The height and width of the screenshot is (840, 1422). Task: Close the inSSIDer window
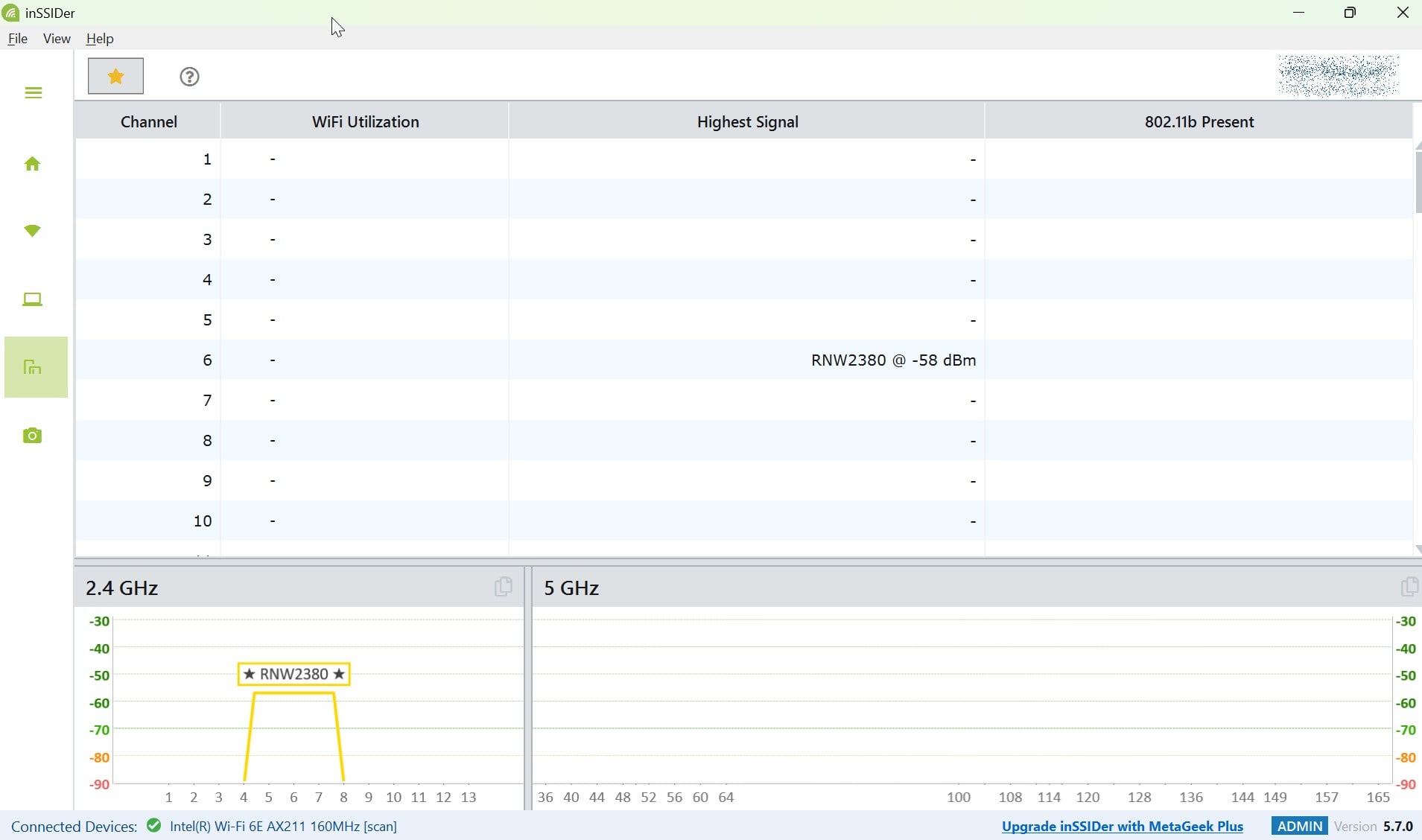point(1402,13)
